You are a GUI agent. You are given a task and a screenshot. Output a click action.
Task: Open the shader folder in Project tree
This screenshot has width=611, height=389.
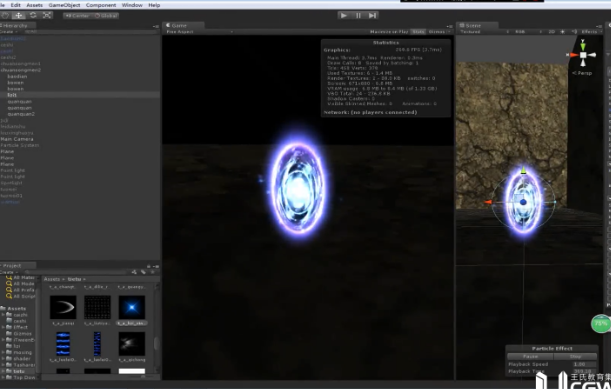point(18,358)
